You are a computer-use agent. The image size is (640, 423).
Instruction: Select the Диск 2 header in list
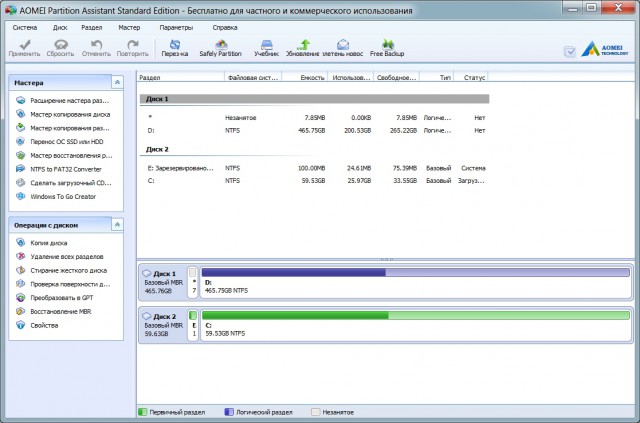(314, 149)
